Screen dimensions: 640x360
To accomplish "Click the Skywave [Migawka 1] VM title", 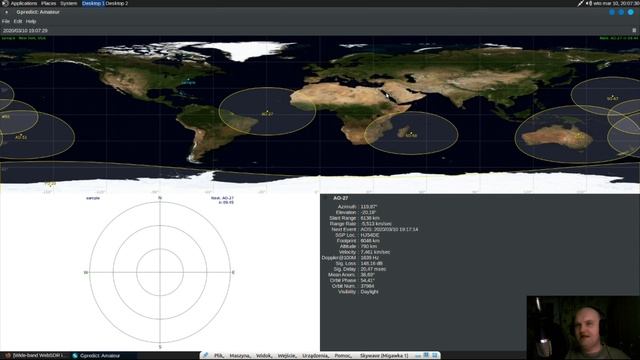I will pyautogui.click(x=384, y=356).
